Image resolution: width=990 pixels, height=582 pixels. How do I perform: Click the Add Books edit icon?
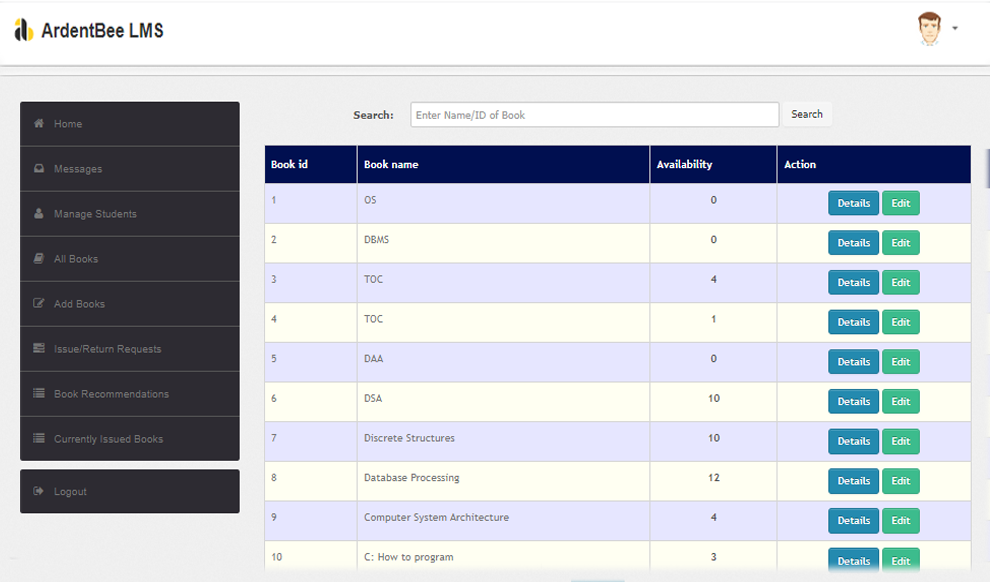[39, 304]
